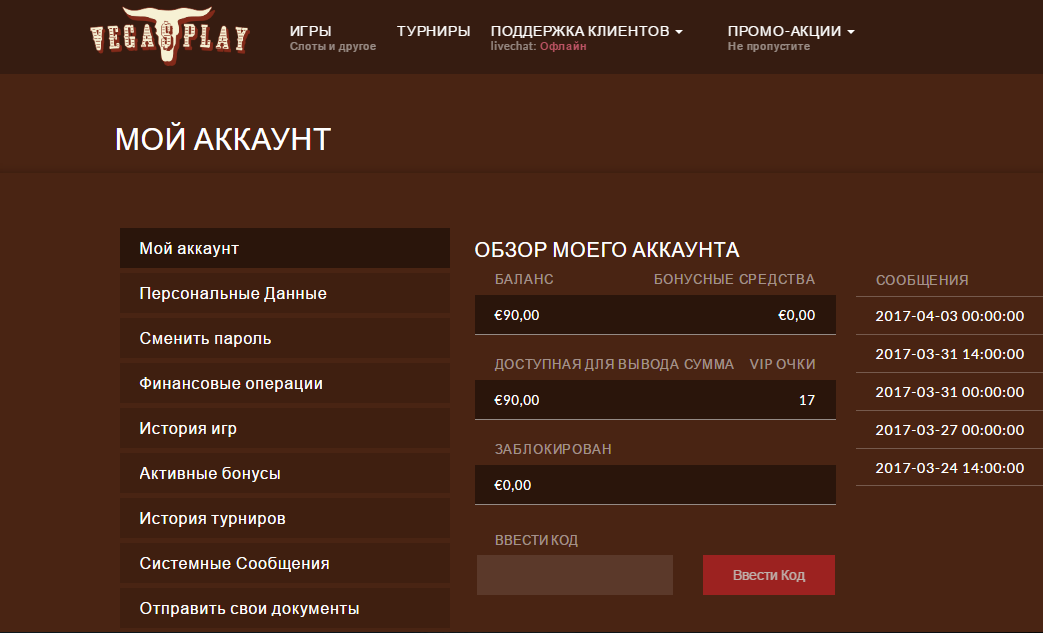
Task: Open Системные Сообщения section
Action: pos(285,563)
